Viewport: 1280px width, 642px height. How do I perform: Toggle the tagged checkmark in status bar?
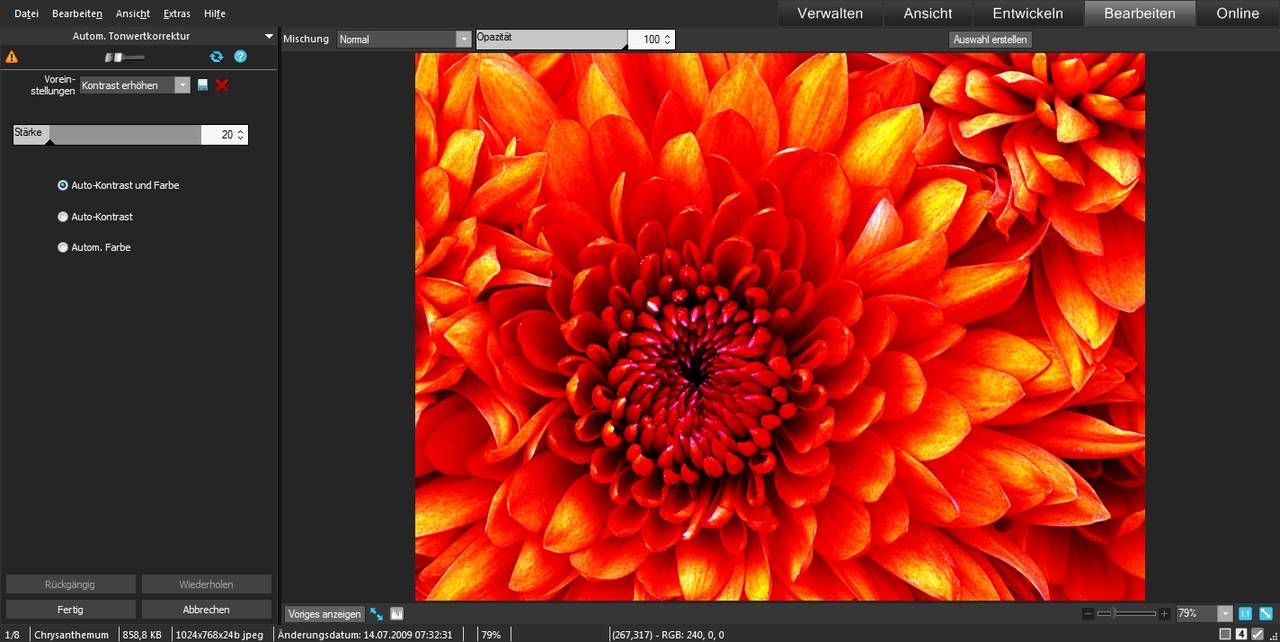(x=1258, y=634)
